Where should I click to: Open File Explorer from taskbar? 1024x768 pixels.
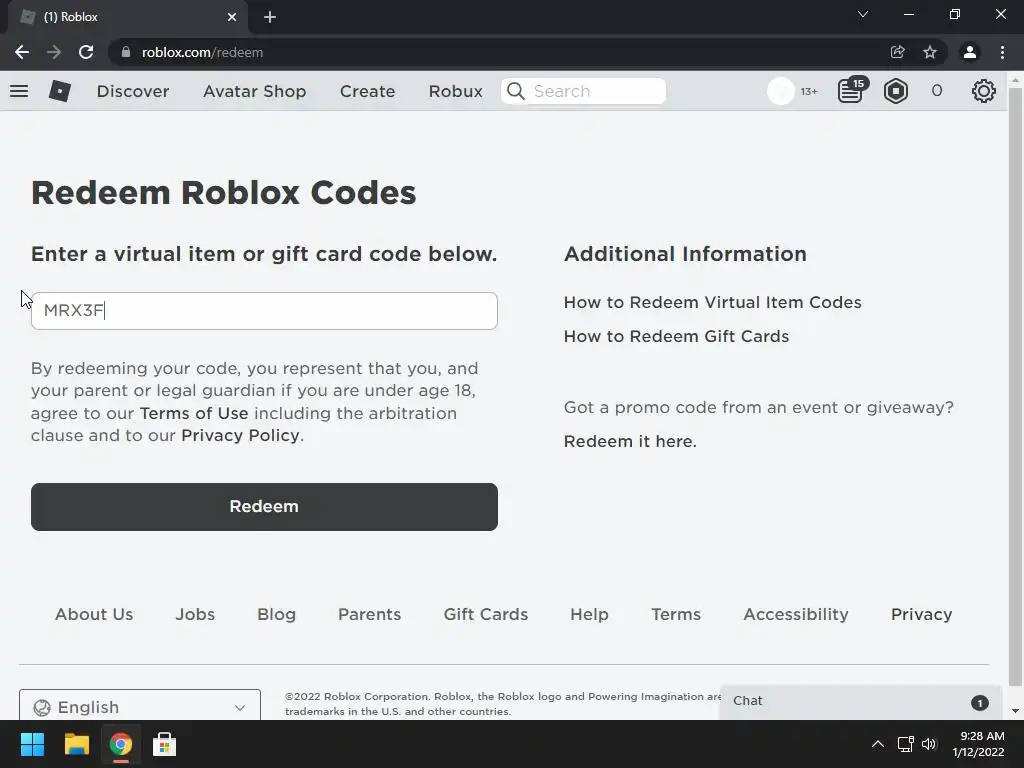coord(76,744)
